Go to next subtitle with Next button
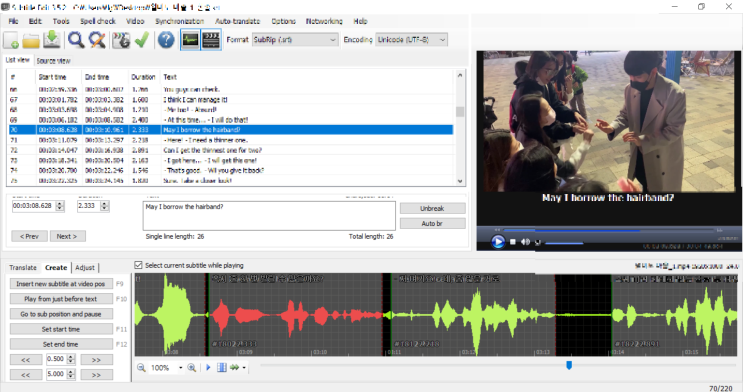The image size is (743, 392). coord(67,236)
